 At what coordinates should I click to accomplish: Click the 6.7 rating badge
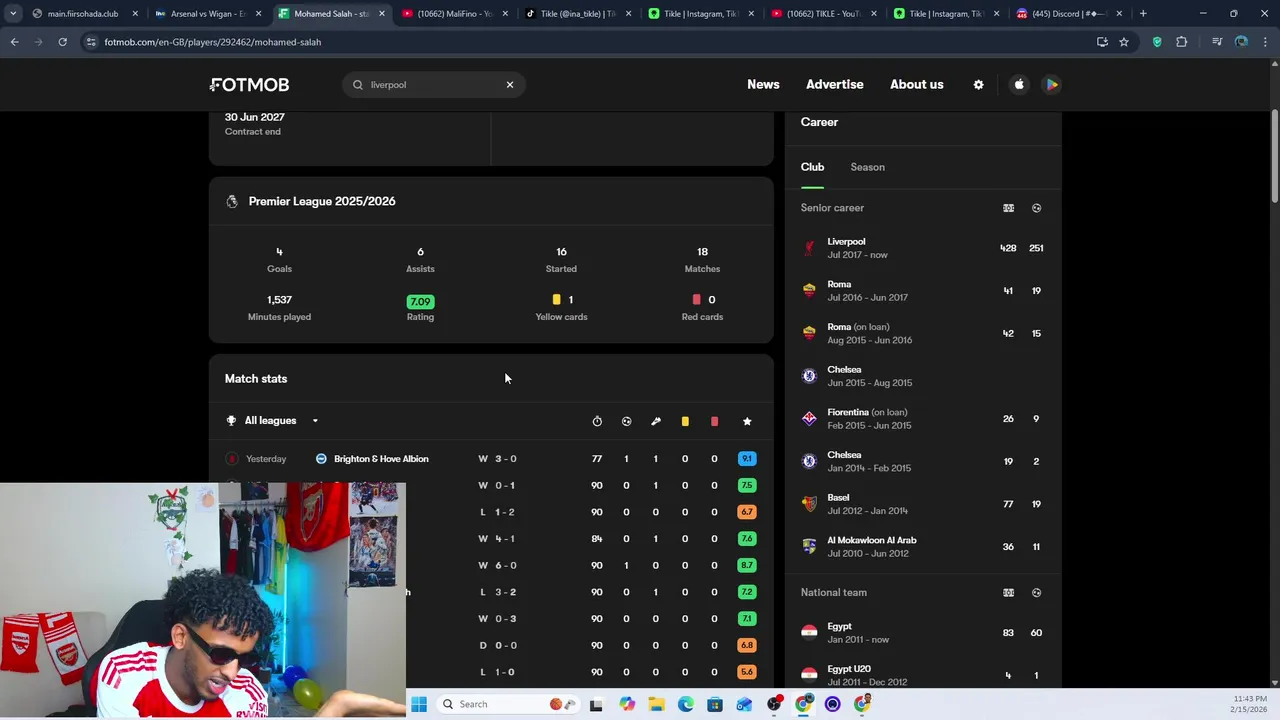click(747, 512)
